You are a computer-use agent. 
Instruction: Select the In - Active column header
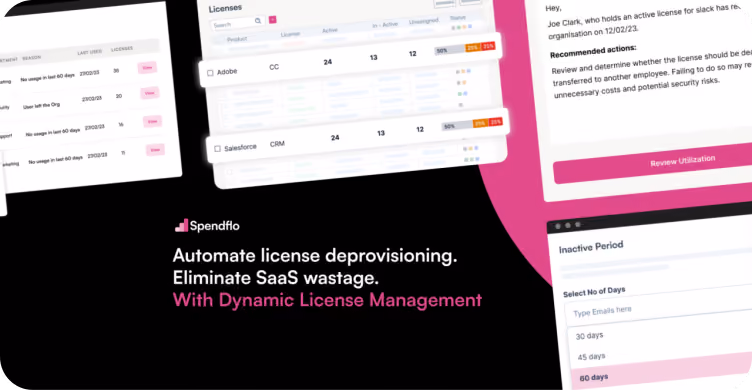[385, 25]
